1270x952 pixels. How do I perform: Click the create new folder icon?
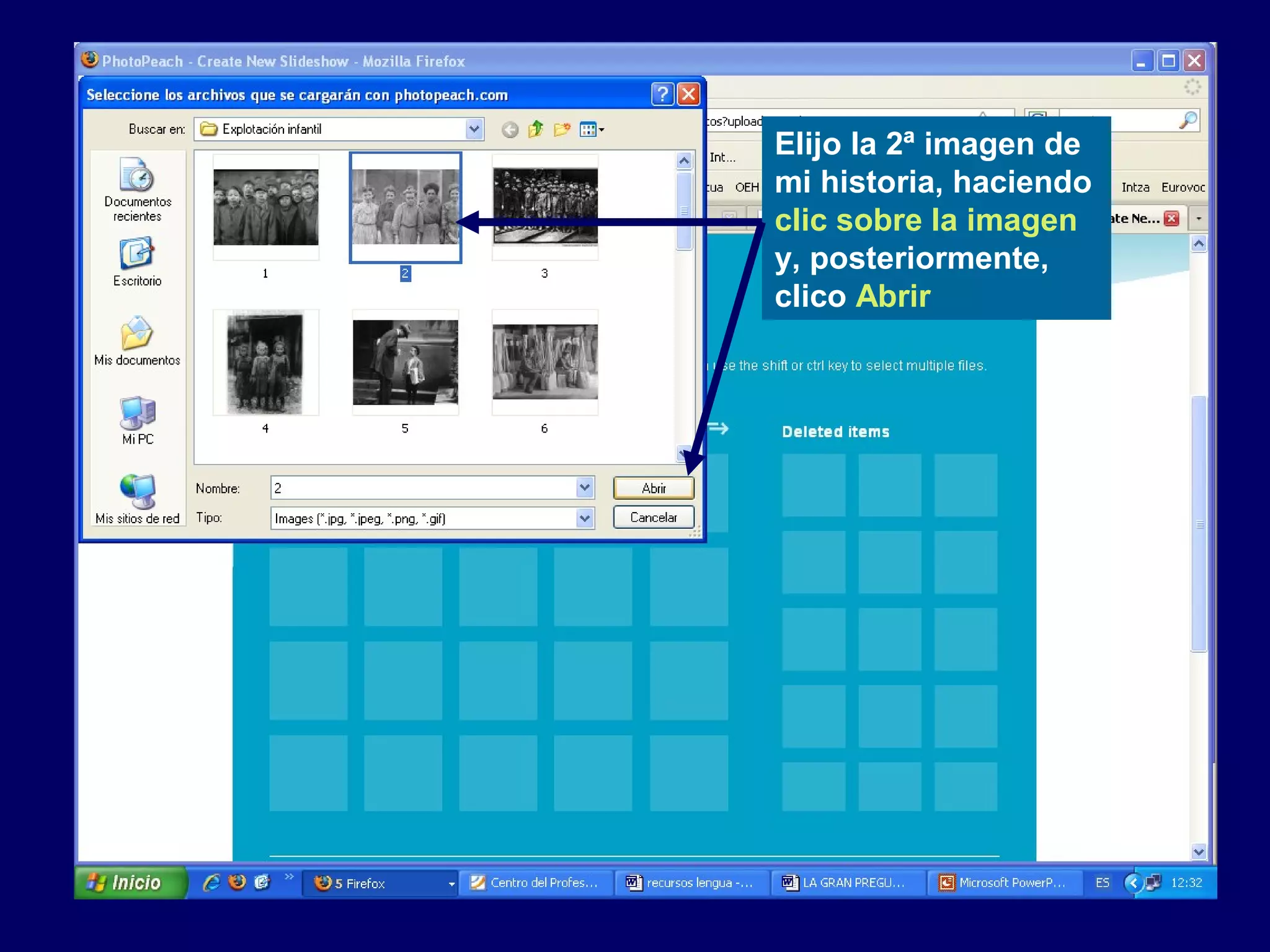[x=562, y=129]
